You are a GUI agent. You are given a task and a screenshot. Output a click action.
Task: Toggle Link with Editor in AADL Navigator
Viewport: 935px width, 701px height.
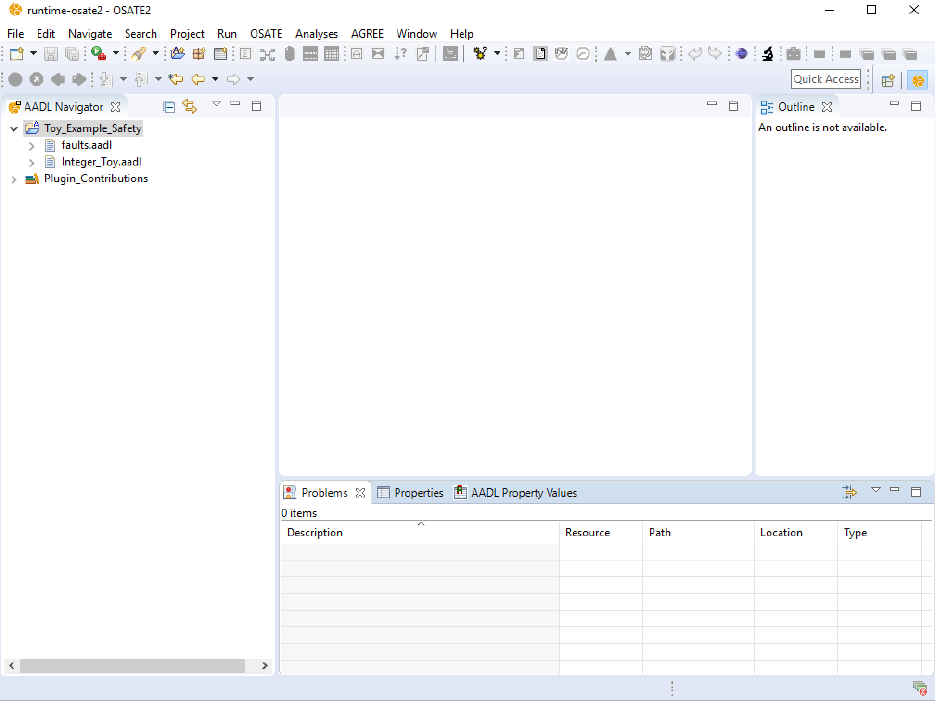189,106
